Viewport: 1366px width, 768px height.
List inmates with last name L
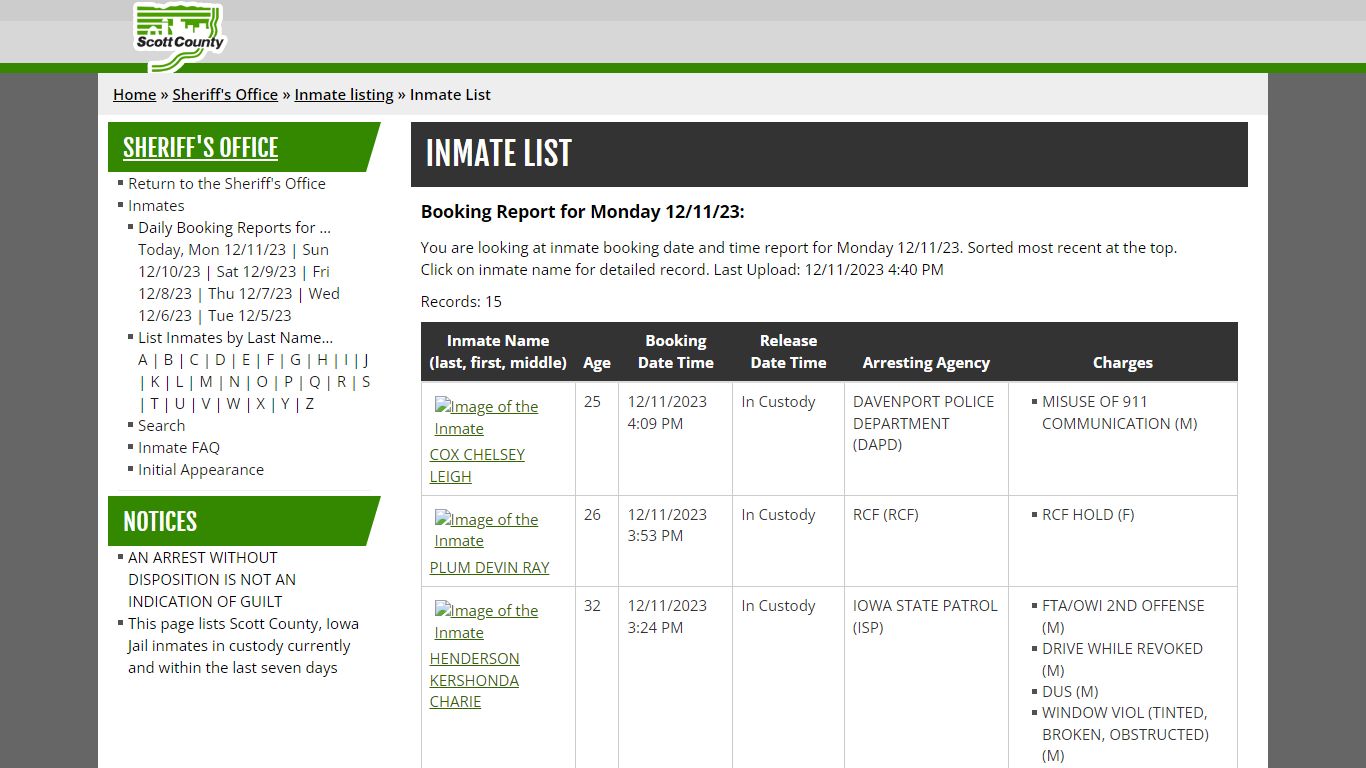pyautogui.click(x=180, y=381)
